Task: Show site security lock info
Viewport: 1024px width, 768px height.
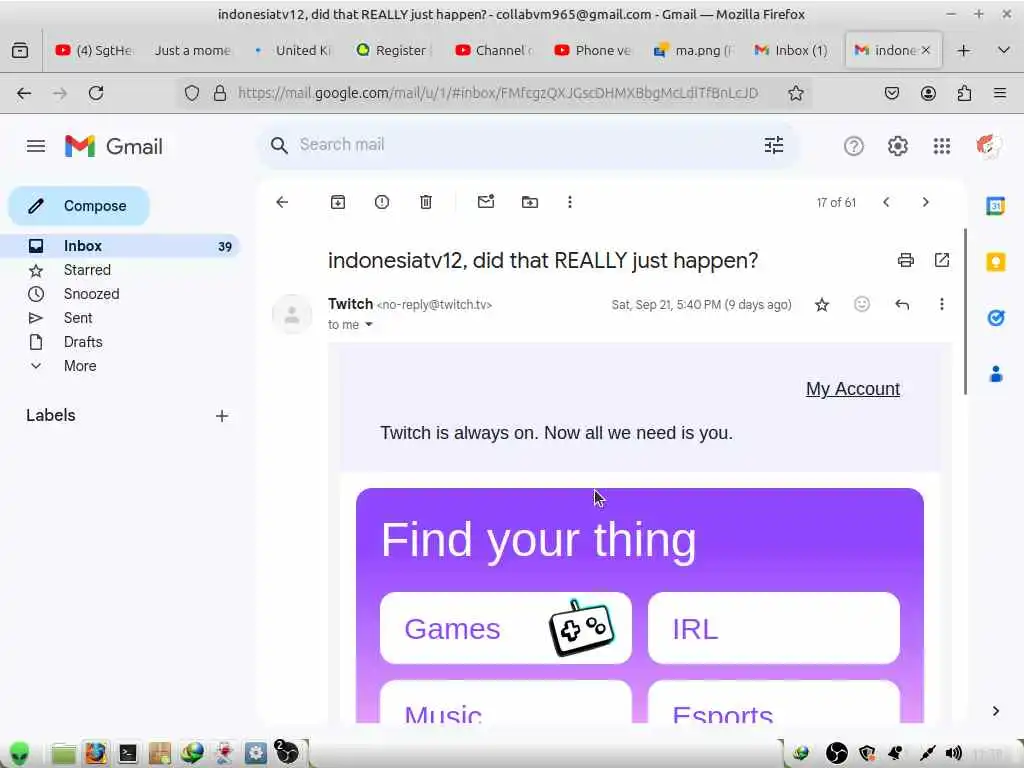Action: click(x=220, y=93)
